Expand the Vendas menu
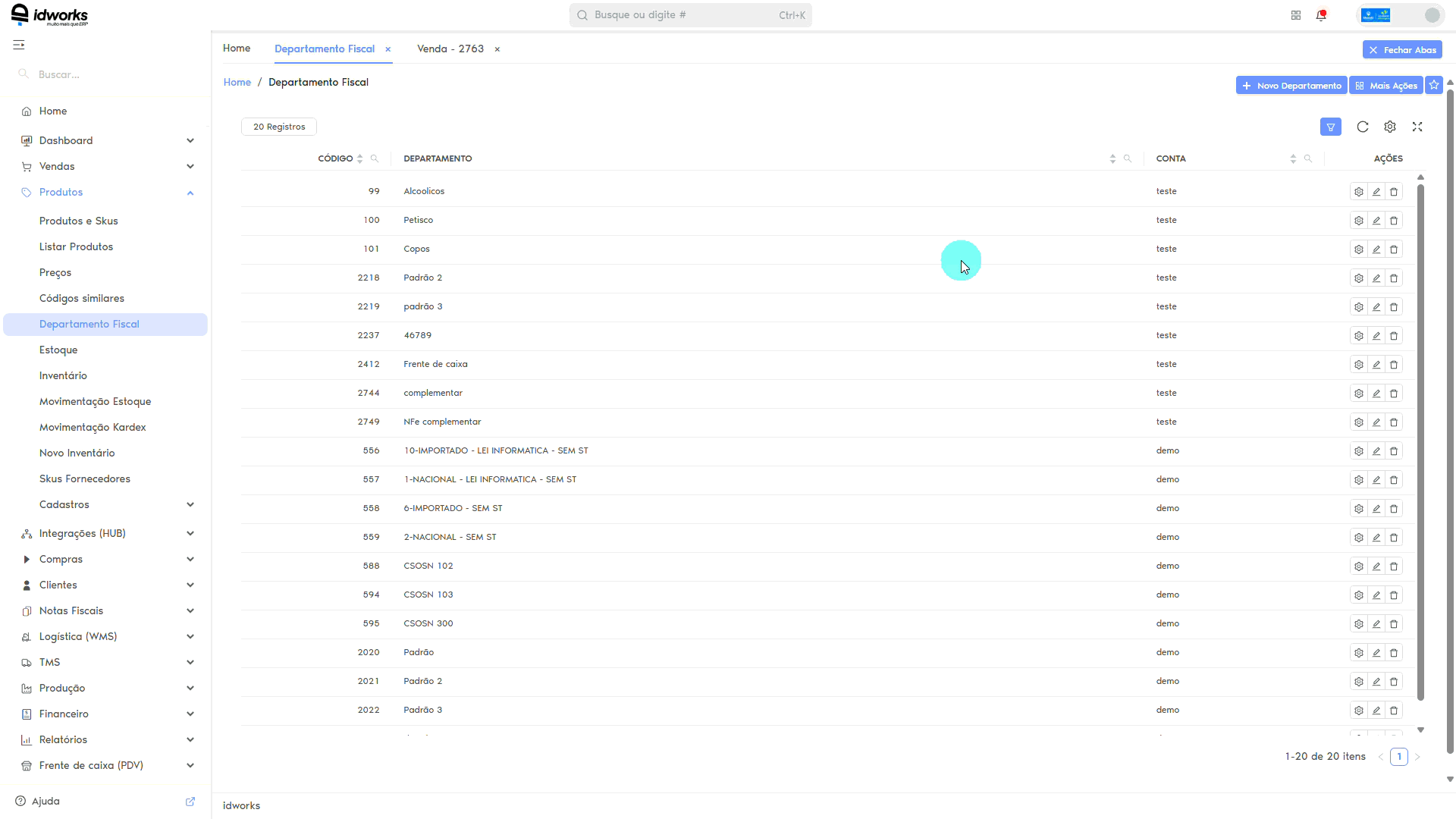The width and height of the screenshot is (1456, 819). [107, 167]
